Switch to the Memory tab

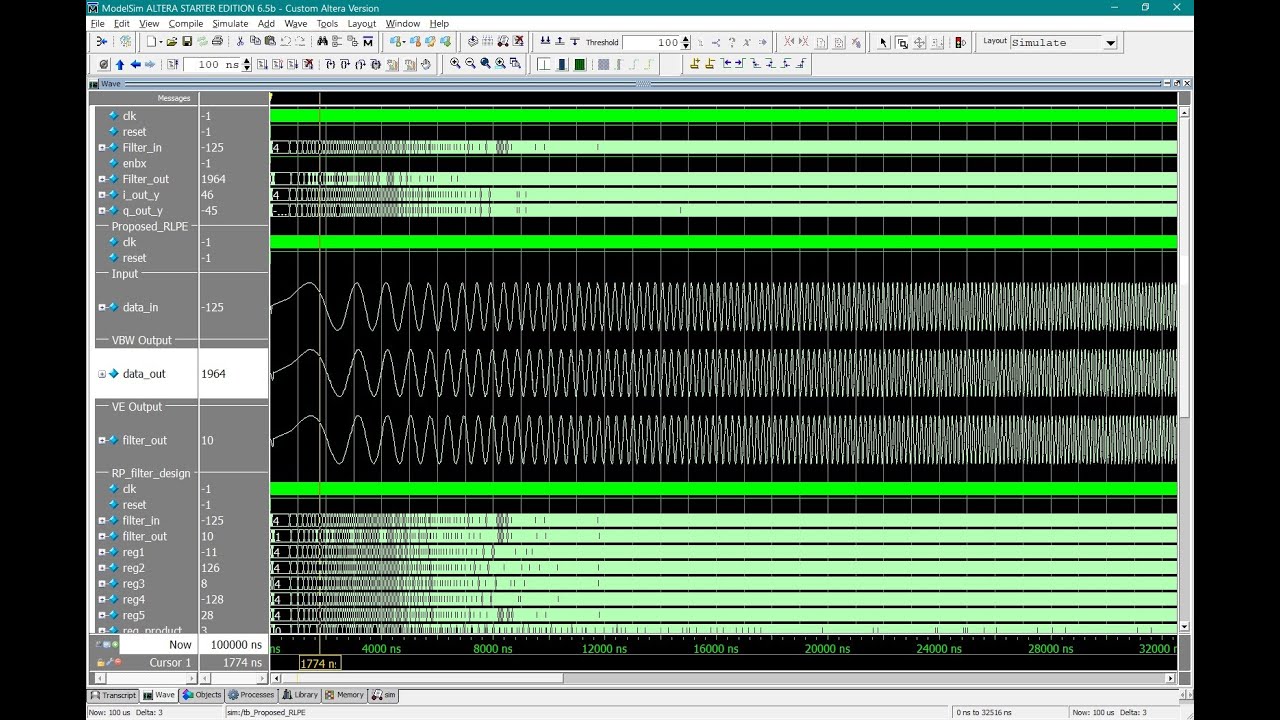344,695
